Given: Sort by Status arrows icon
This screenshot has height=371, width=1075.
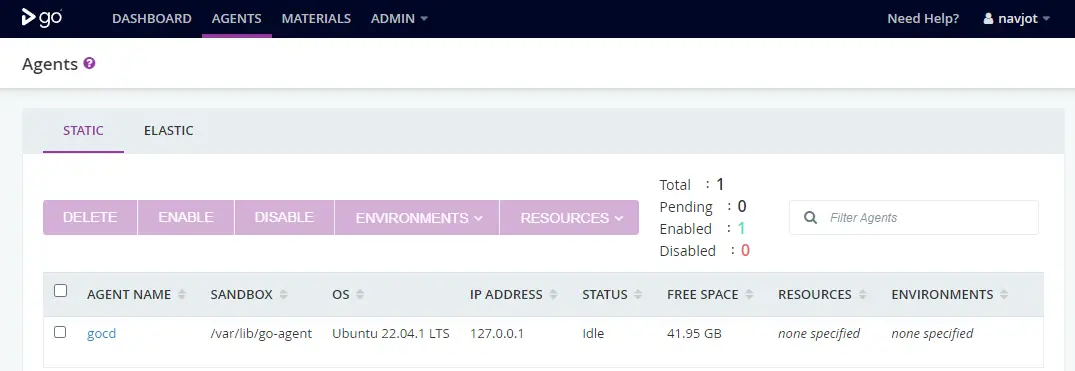Looking at the screenshot, I should pyautogui.click(x=638, y=294).
